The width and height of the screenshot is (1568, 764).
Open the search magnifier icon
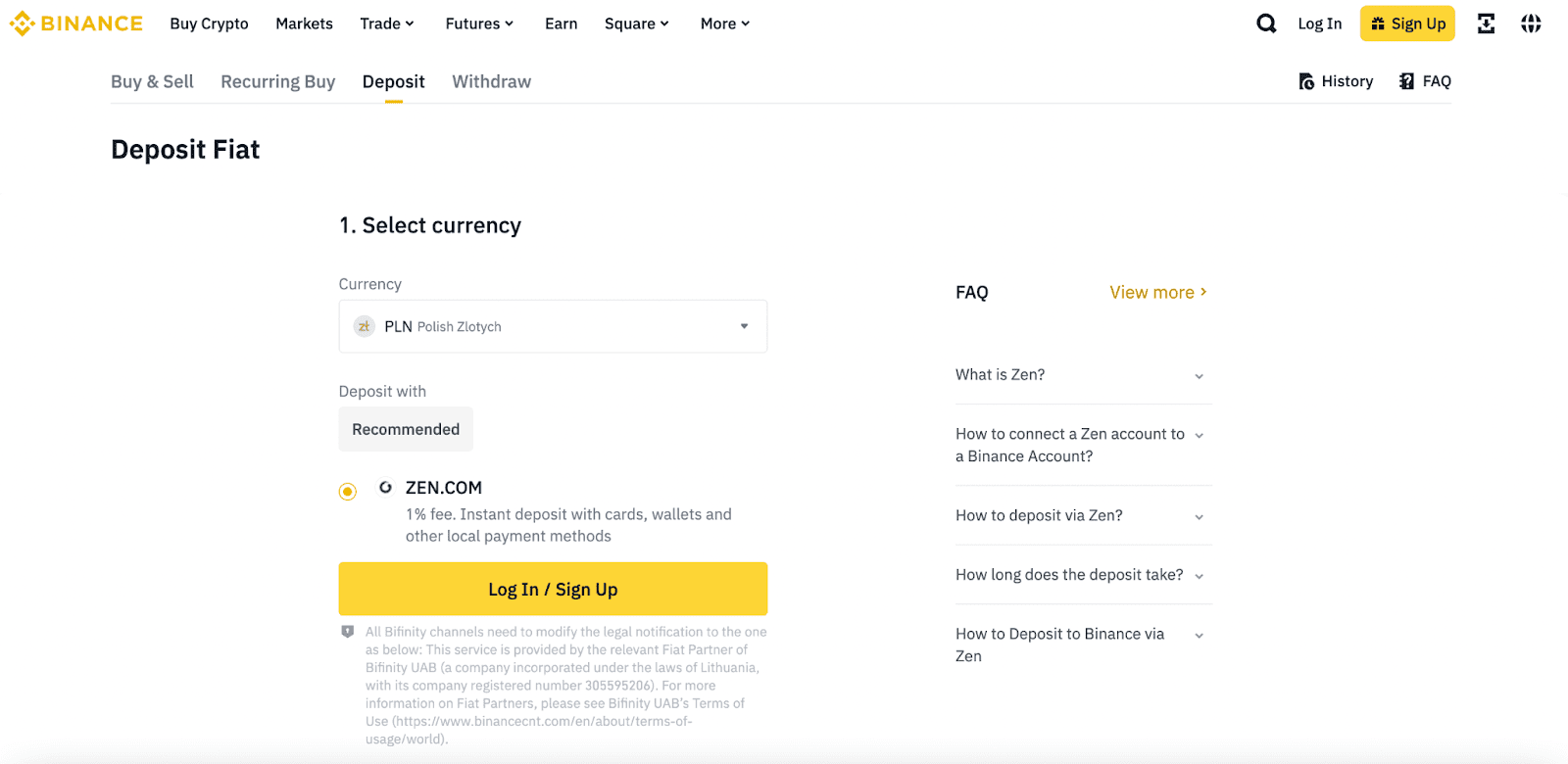1266,24
